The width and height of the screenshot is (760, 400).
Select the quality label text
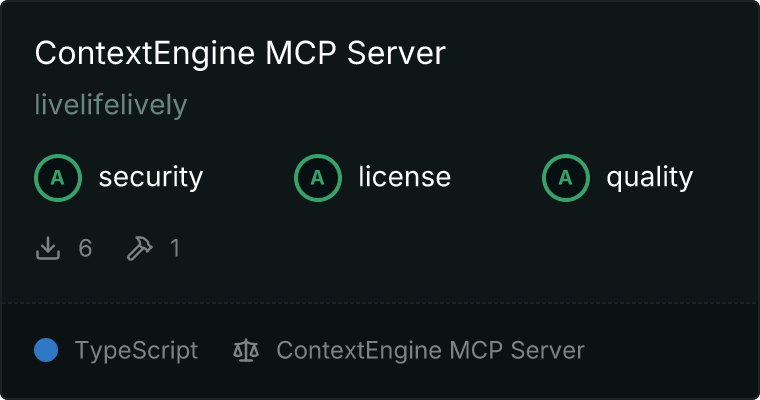649,177
